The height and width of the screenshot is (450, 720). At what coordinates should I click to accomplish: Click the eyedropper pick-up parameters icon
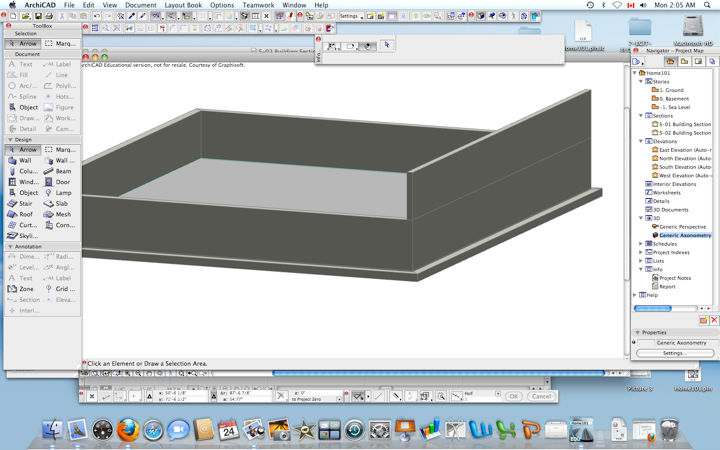pyautogui.click(x=132, y=16)
